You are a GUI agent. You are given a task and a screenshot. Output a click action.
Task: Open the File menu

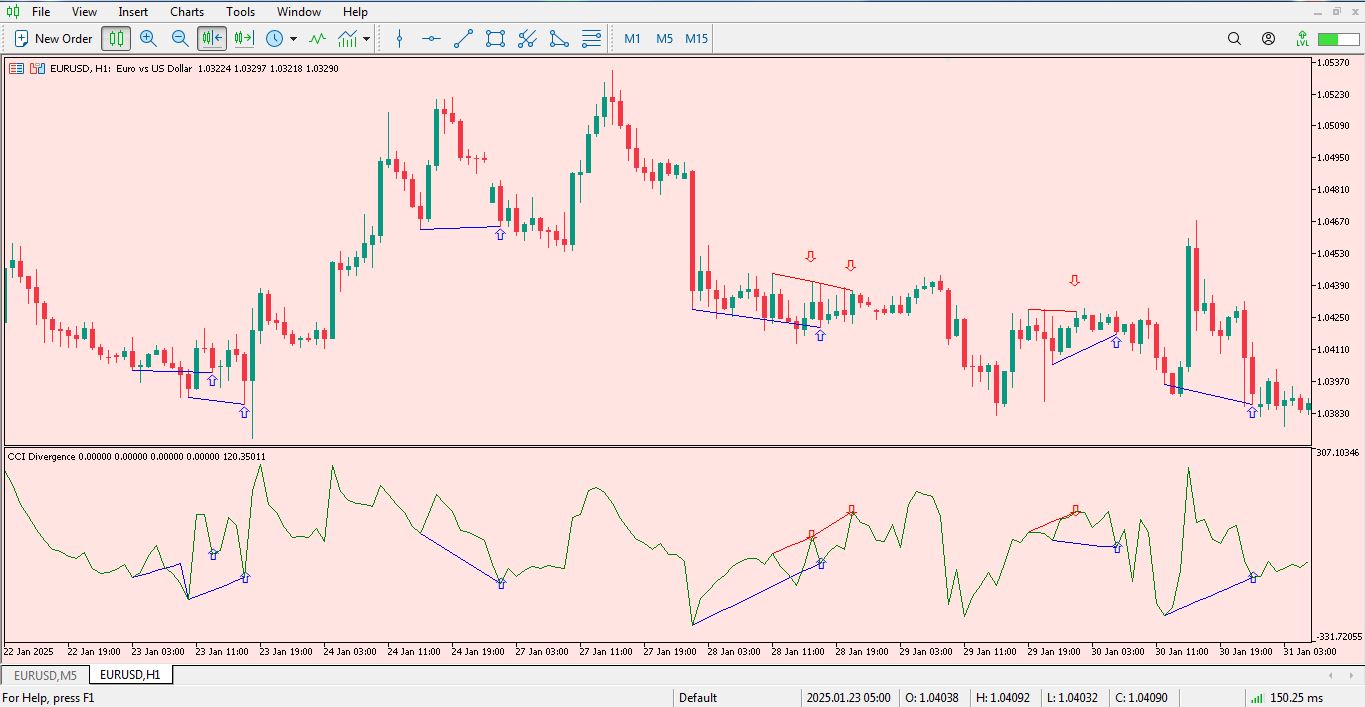click(41, 12)
